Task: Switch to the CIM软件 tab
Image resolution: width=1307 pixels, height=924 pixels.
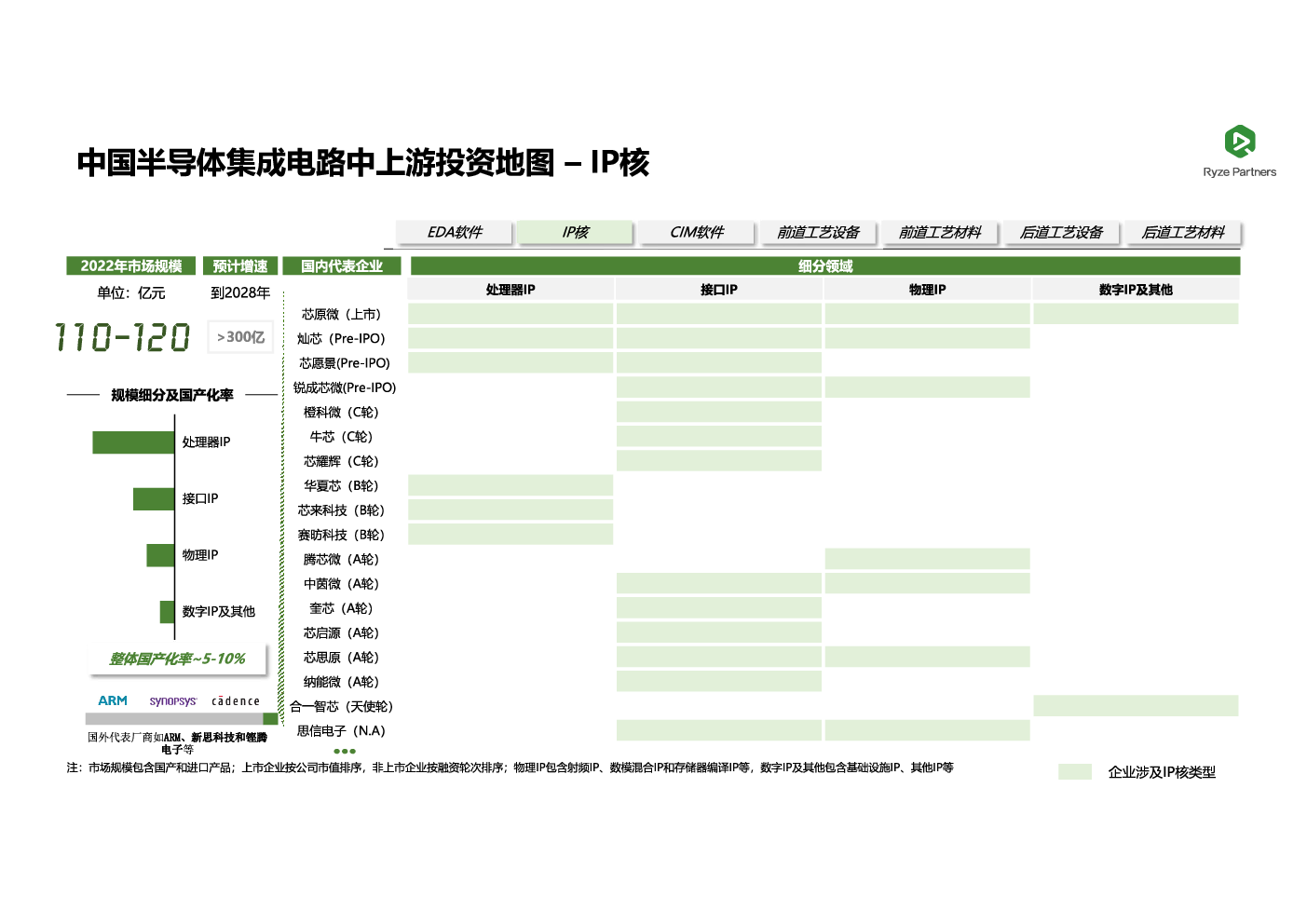Action: click(x=697, y=232)
